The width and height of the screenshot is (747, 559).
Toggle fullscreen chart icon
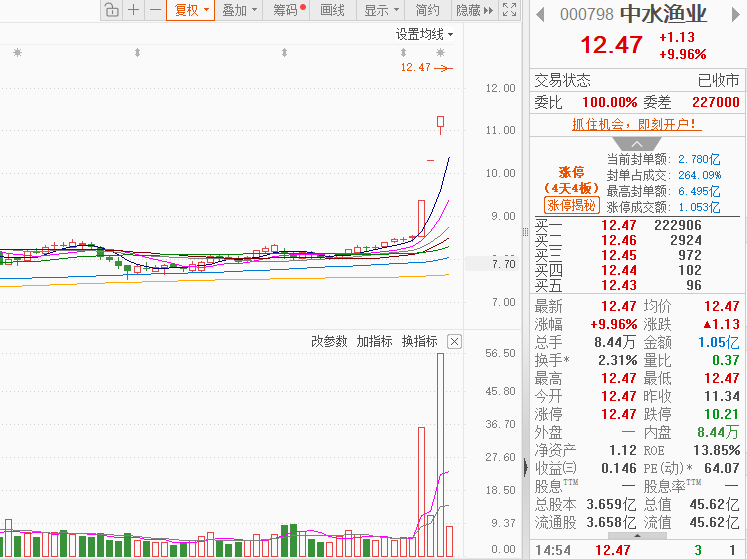pos(509,10)
